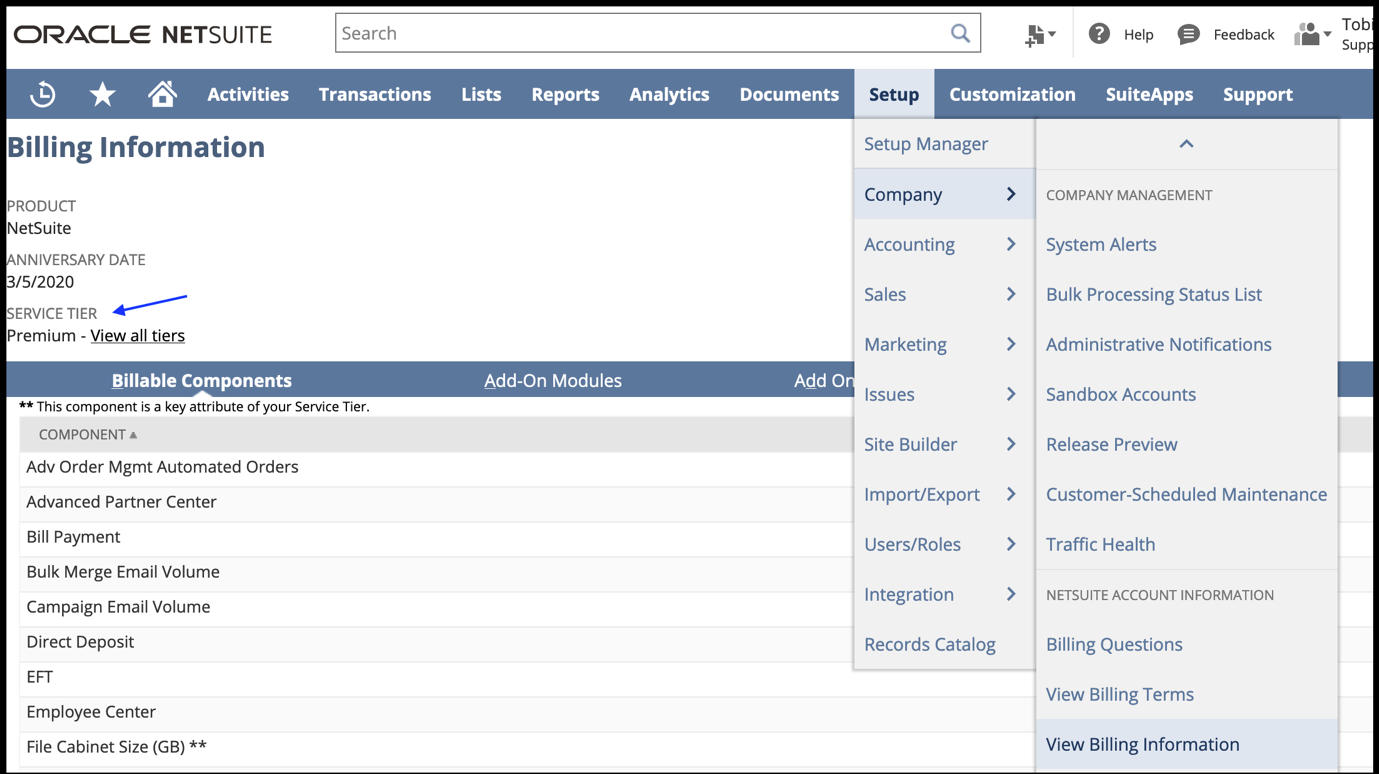This screenshot has width=1379, height=774.
Task: Select Records Catalog in Setup menu
Action: click(930, 644)
